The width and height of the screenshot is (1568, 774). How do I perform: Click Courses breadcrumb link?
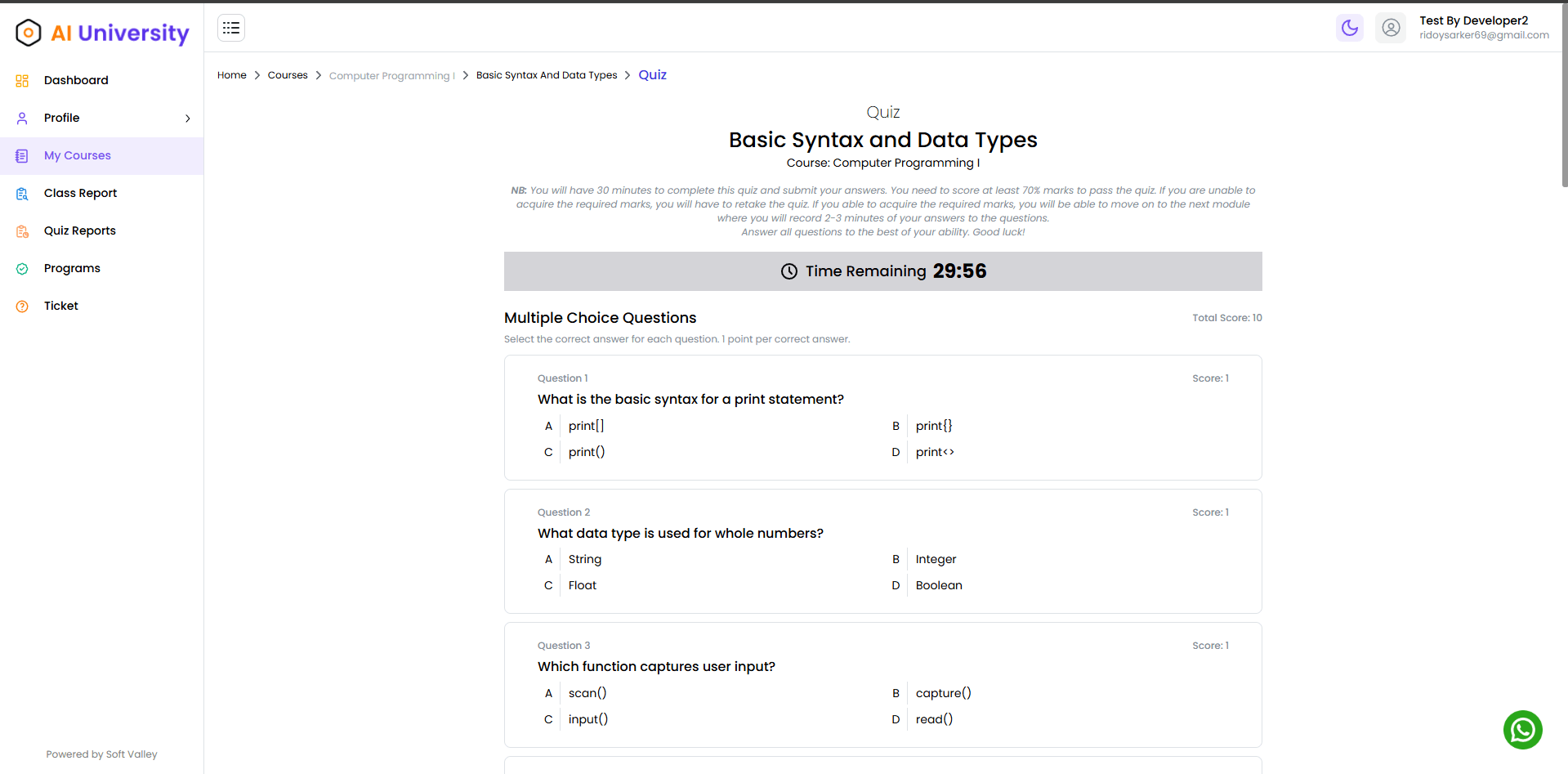coord(288,75)
